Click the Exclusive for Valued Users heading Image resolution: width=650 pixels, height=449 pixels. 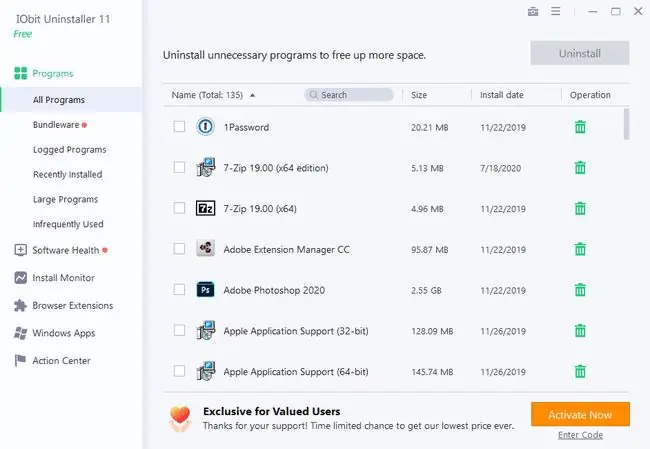(x=272, y=411)
